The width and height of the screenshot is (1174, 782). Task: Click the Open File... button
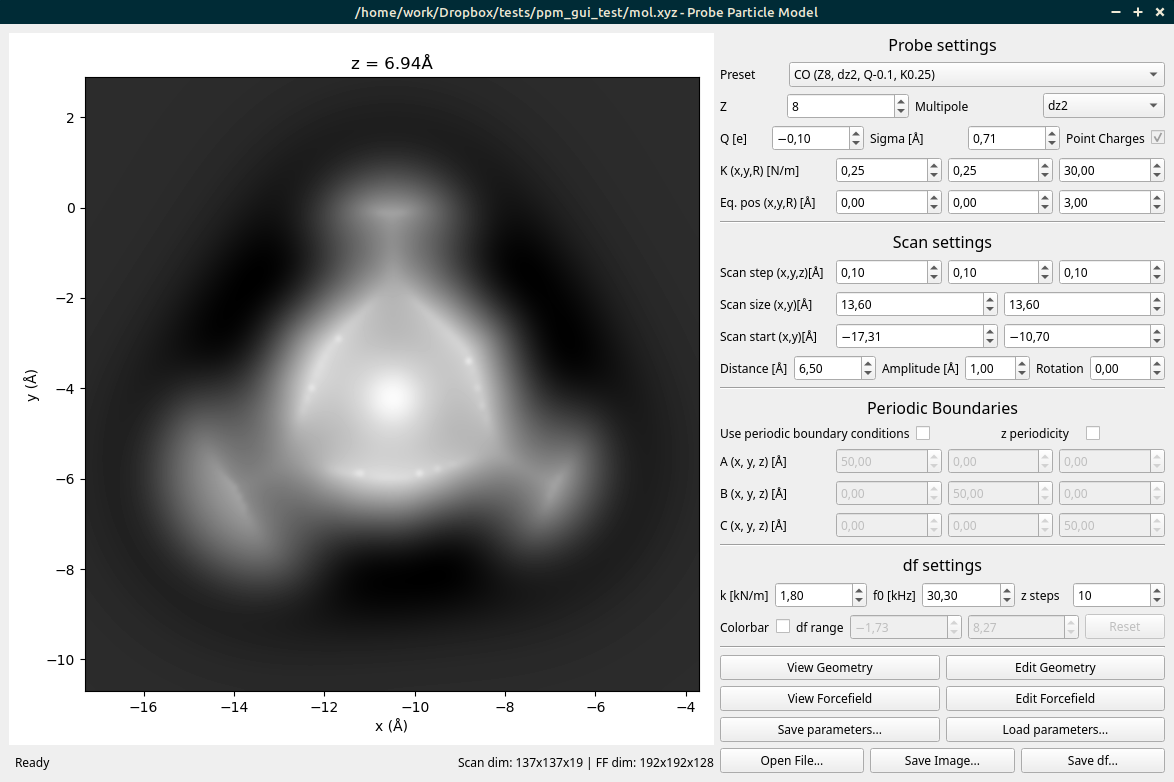pos(791,760)
